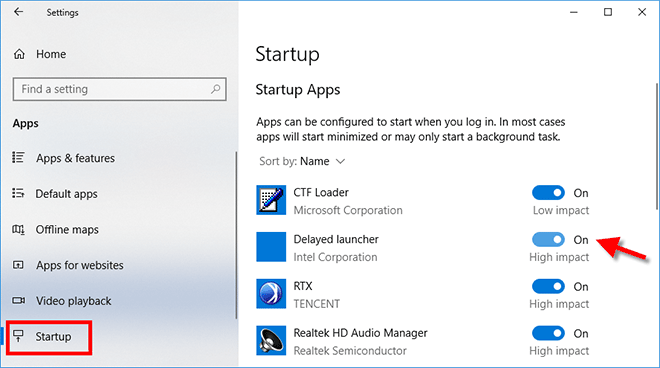
Task: Click High impact label under Delayed launcher
Action: coord(559,257)
